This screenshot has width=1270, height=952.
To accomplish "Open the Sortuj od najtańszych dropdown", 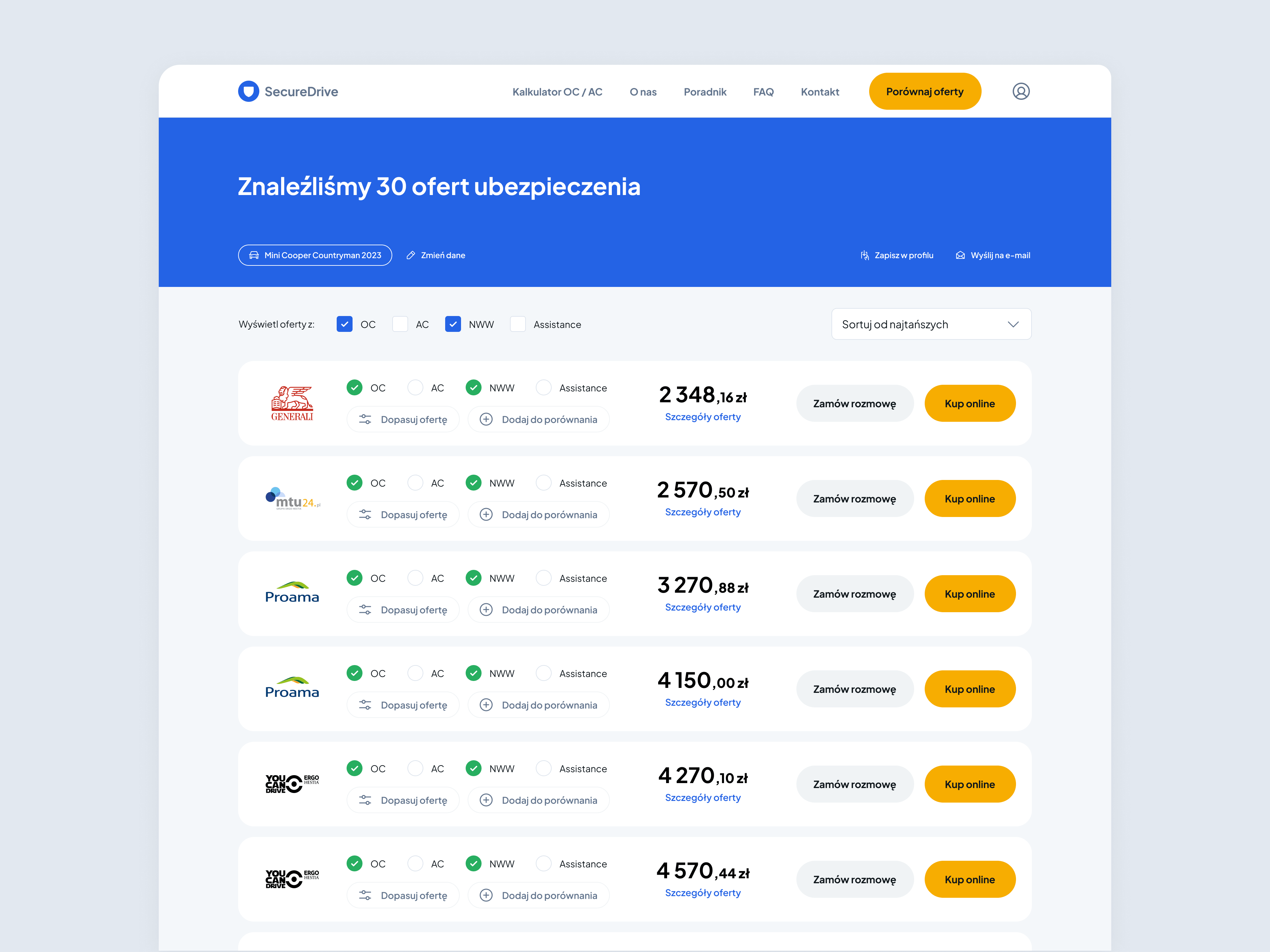I will click(931, 324).
